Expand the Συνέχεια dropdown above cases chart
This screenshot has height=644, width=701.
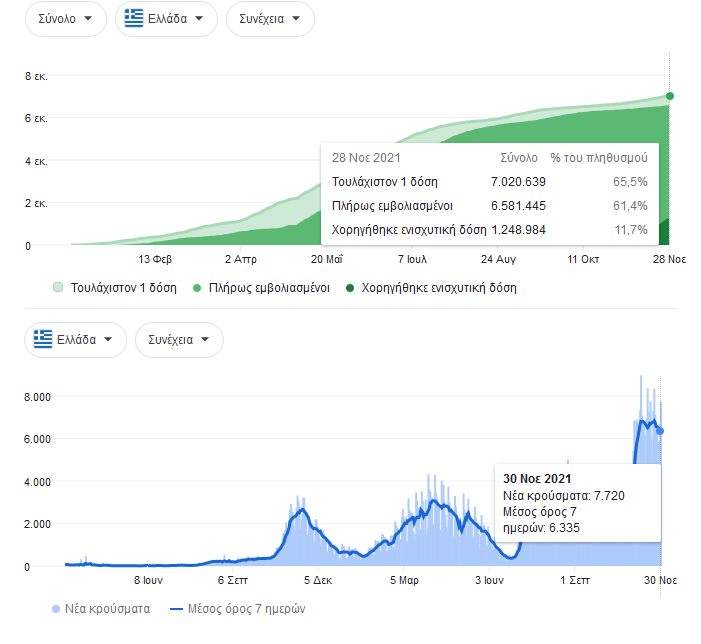pos(179,339)
